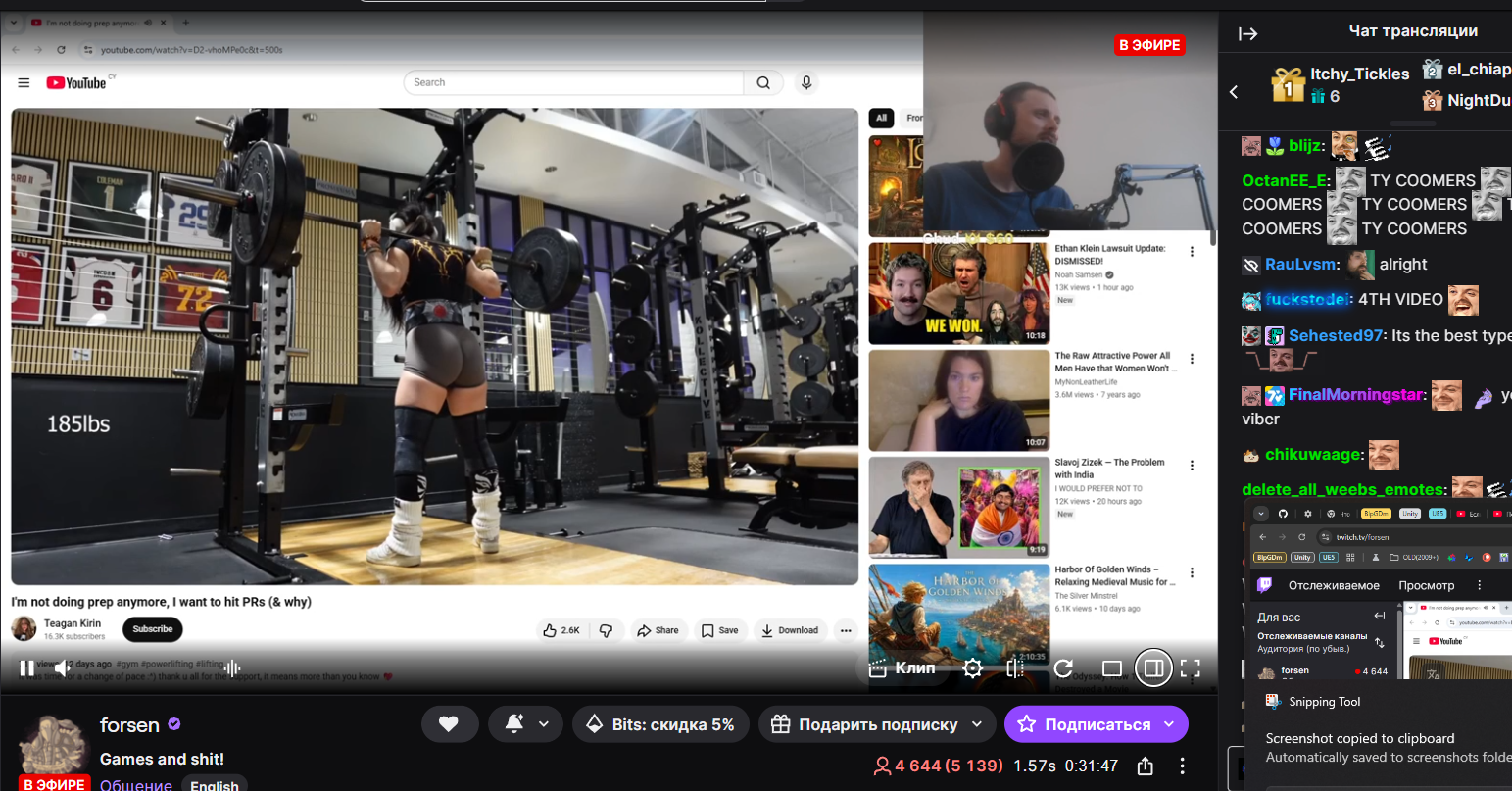
Task: Pause the forsen live stream
Action: pos(26,668)
